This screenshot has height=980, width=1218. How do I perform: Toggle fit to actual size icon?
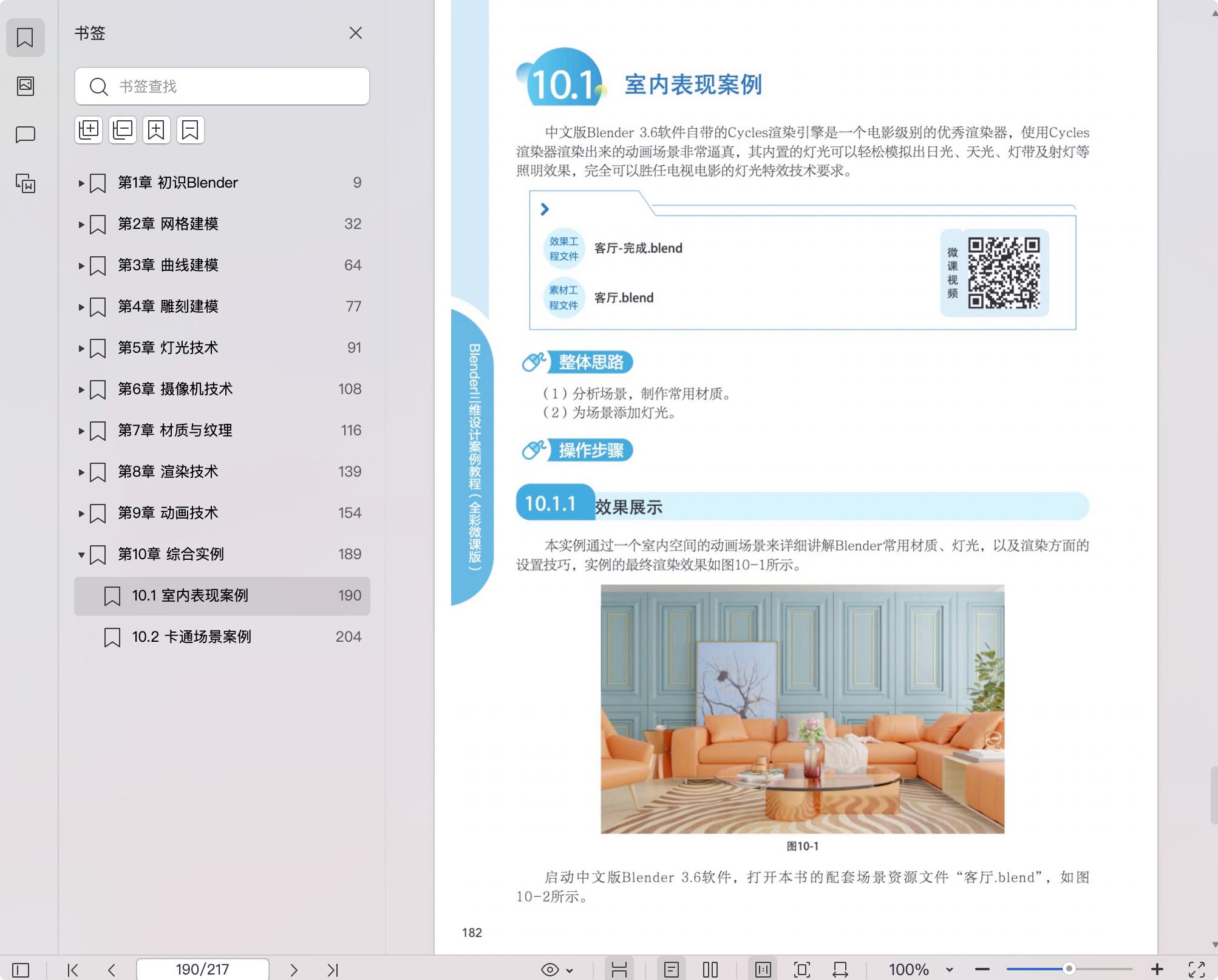tap(763, 970)
